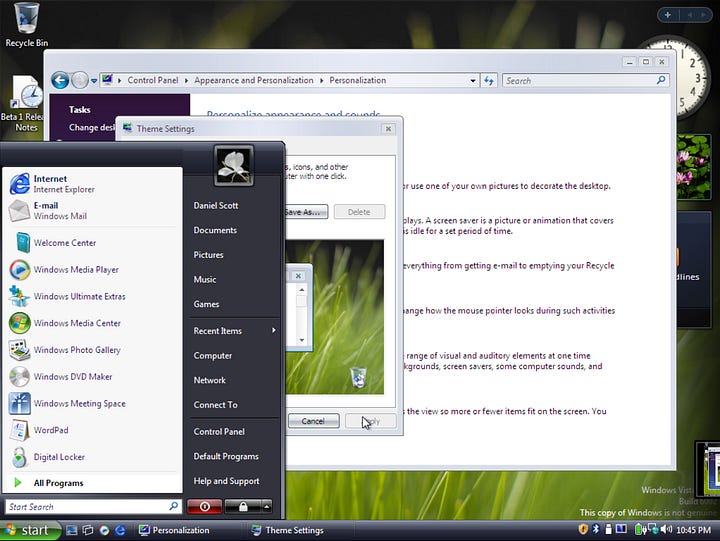Click the theme preview desktop image
This screenshot has width=720, height=541.
[335, 317]
